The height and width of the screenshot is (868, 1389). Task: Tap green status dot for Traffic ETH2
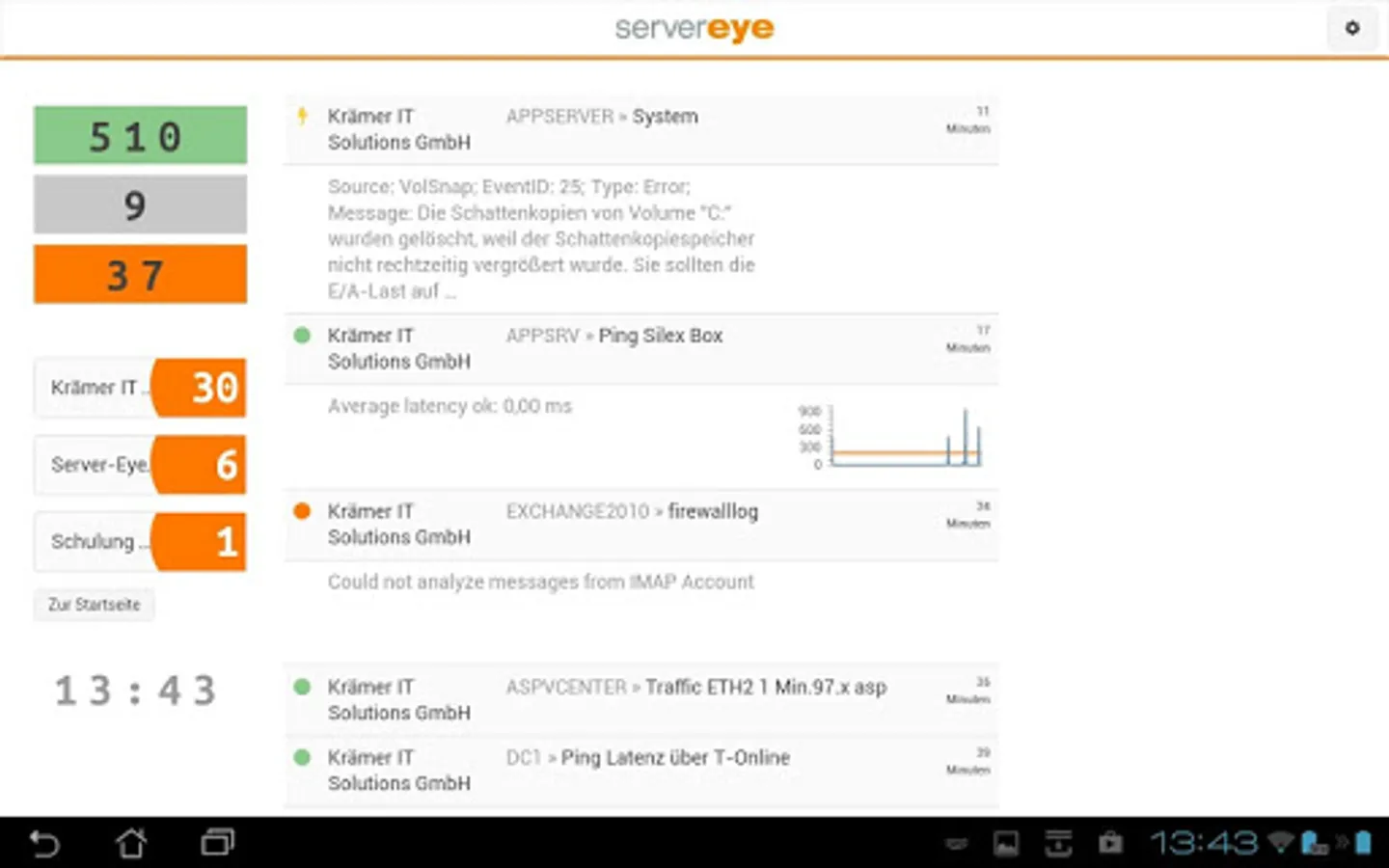302,687
